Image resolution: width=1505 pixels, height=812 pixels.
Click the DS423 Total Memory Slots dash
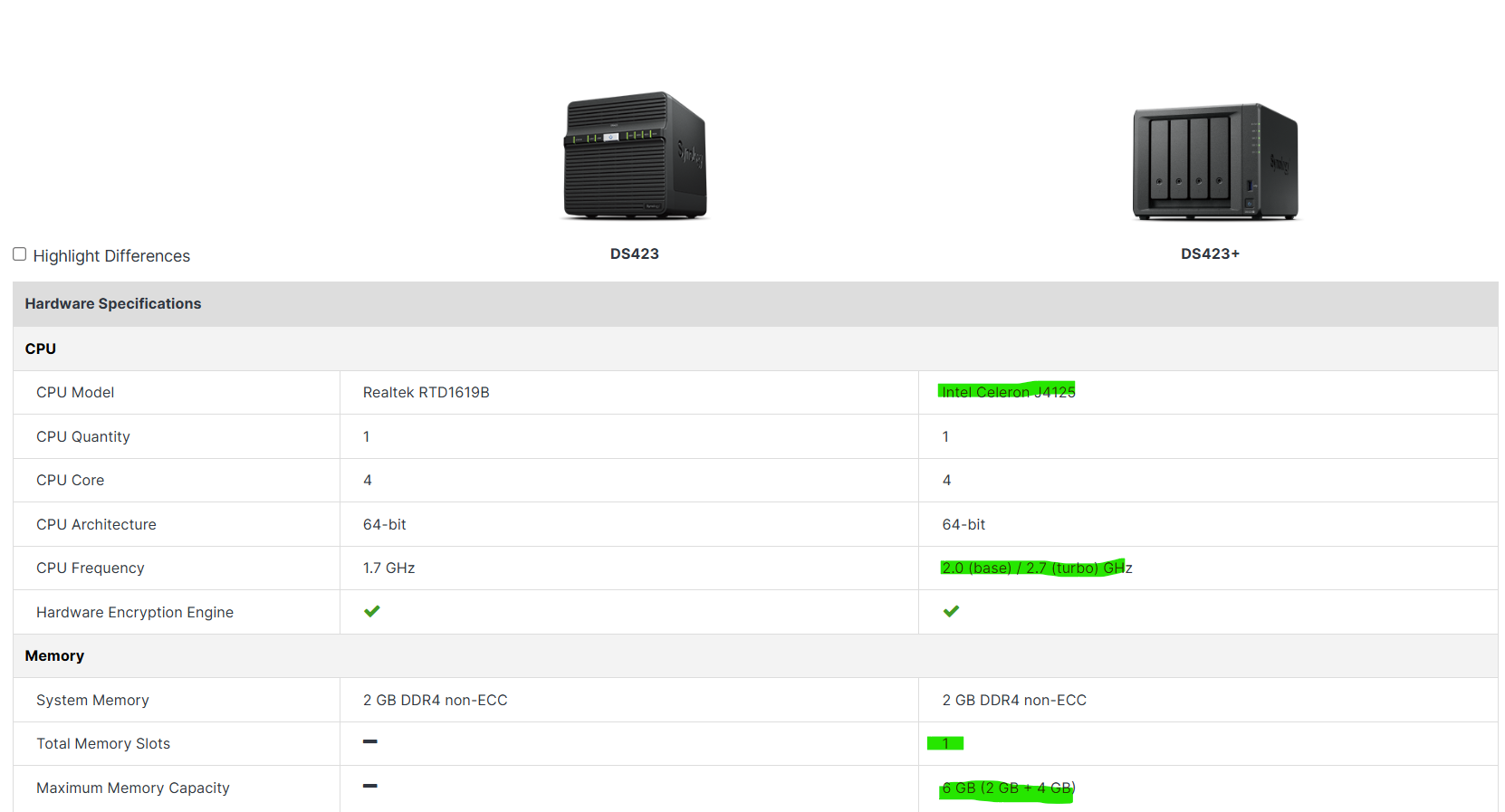(370, 742)
